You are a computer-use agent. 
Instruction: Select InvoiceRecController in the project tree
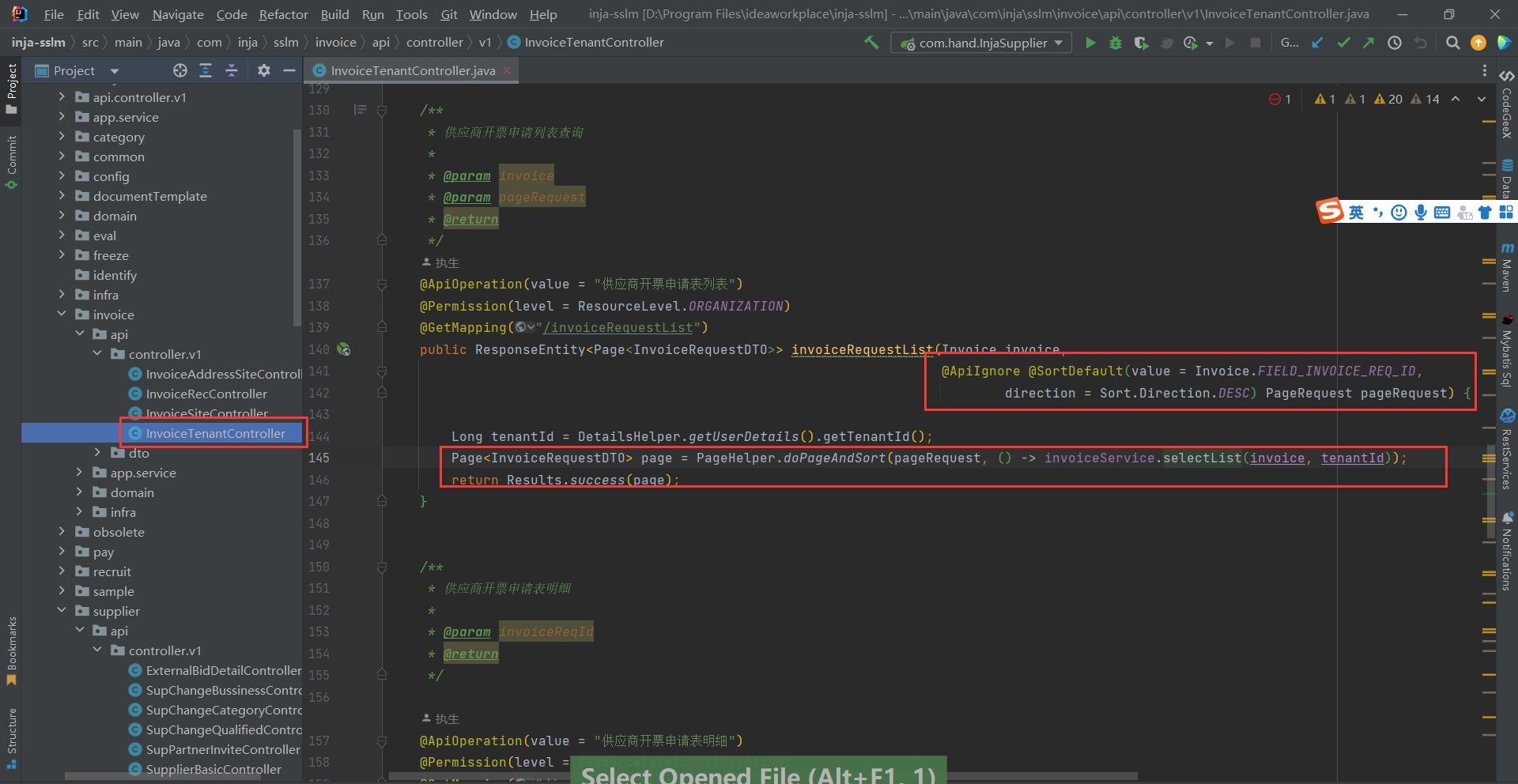(x=206, y=394)
